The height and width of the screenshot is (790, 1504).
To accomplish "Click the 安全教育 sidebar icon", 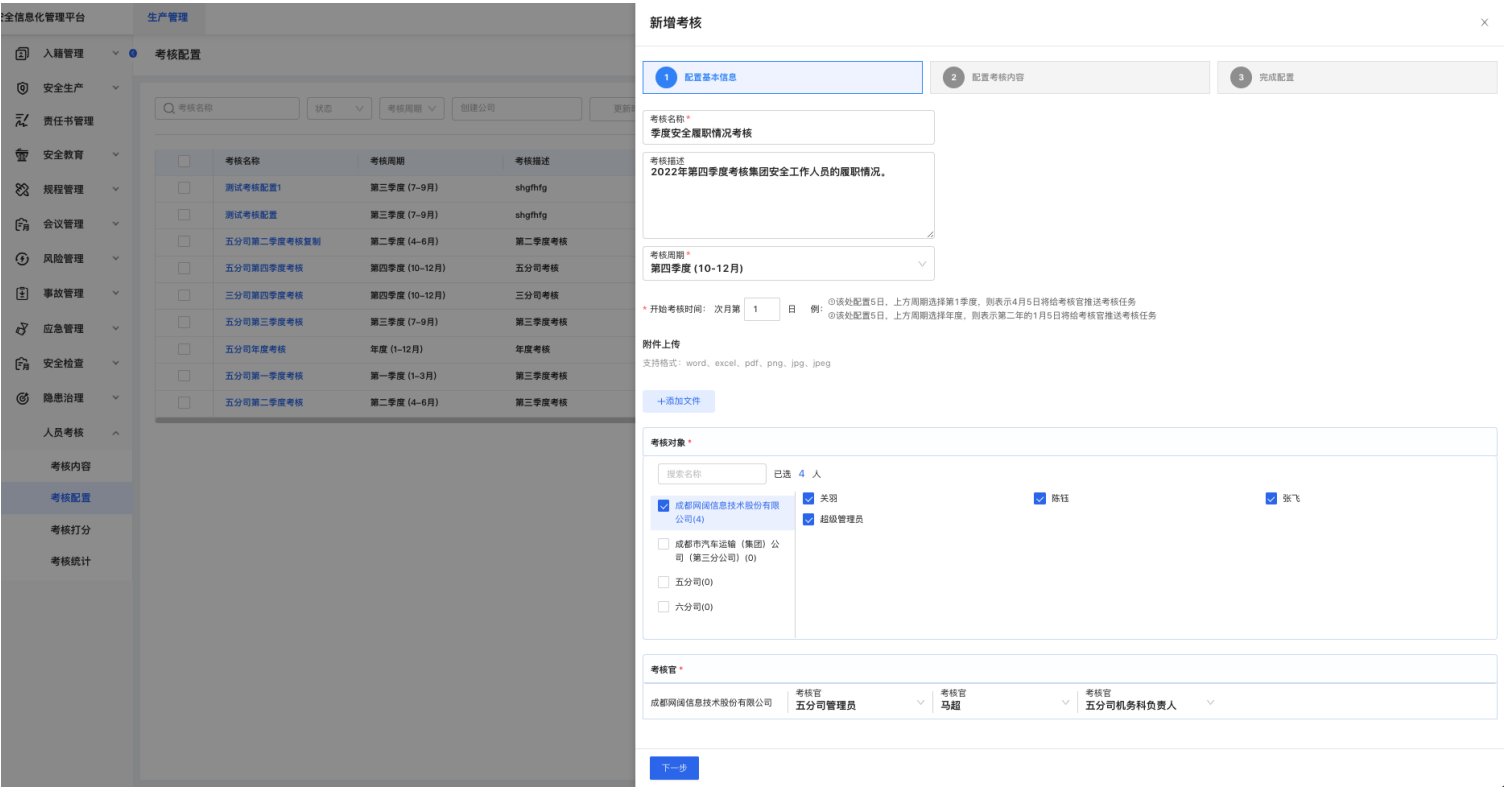I will 22,155.
